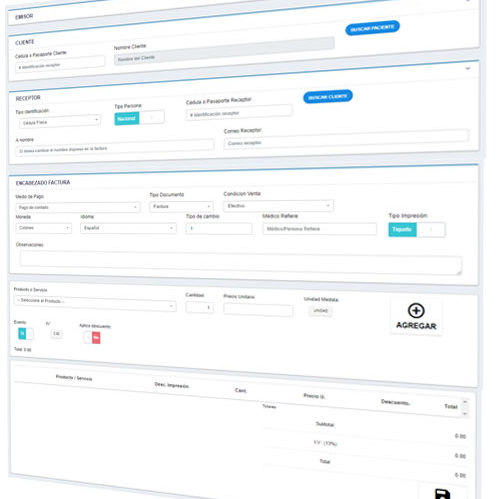Click the Médico Refiere input field
Screen dimensions: 500x499
tap(320, 229)
